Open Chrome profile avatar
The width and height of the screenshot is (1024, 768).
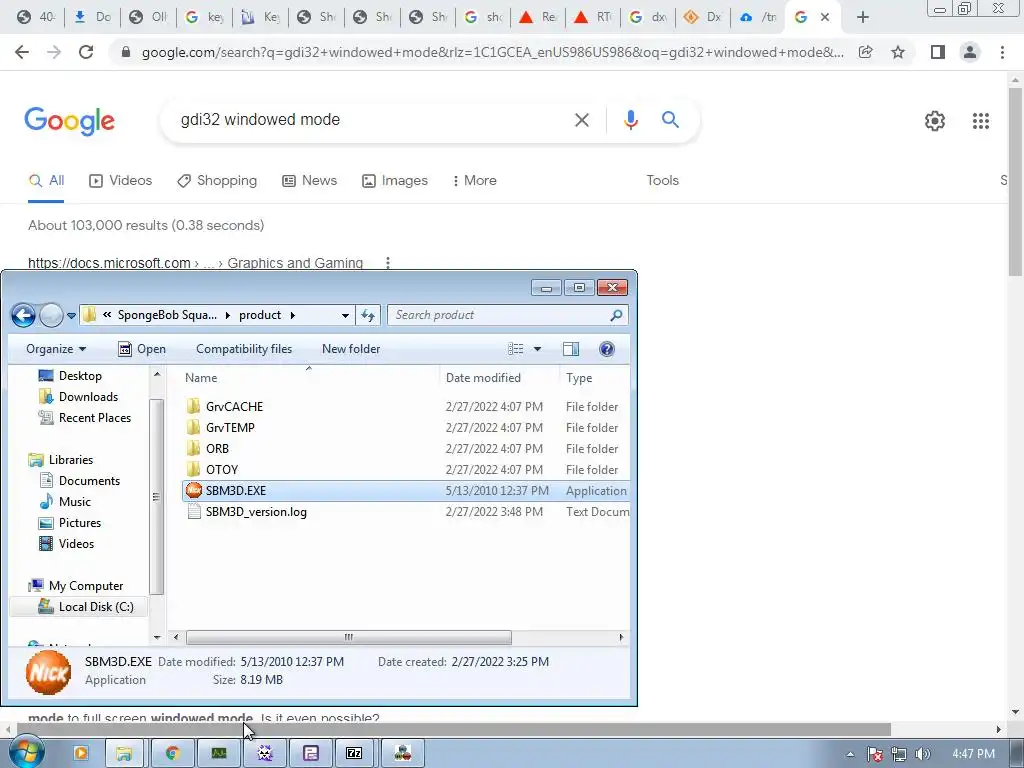tap(970, 52)
